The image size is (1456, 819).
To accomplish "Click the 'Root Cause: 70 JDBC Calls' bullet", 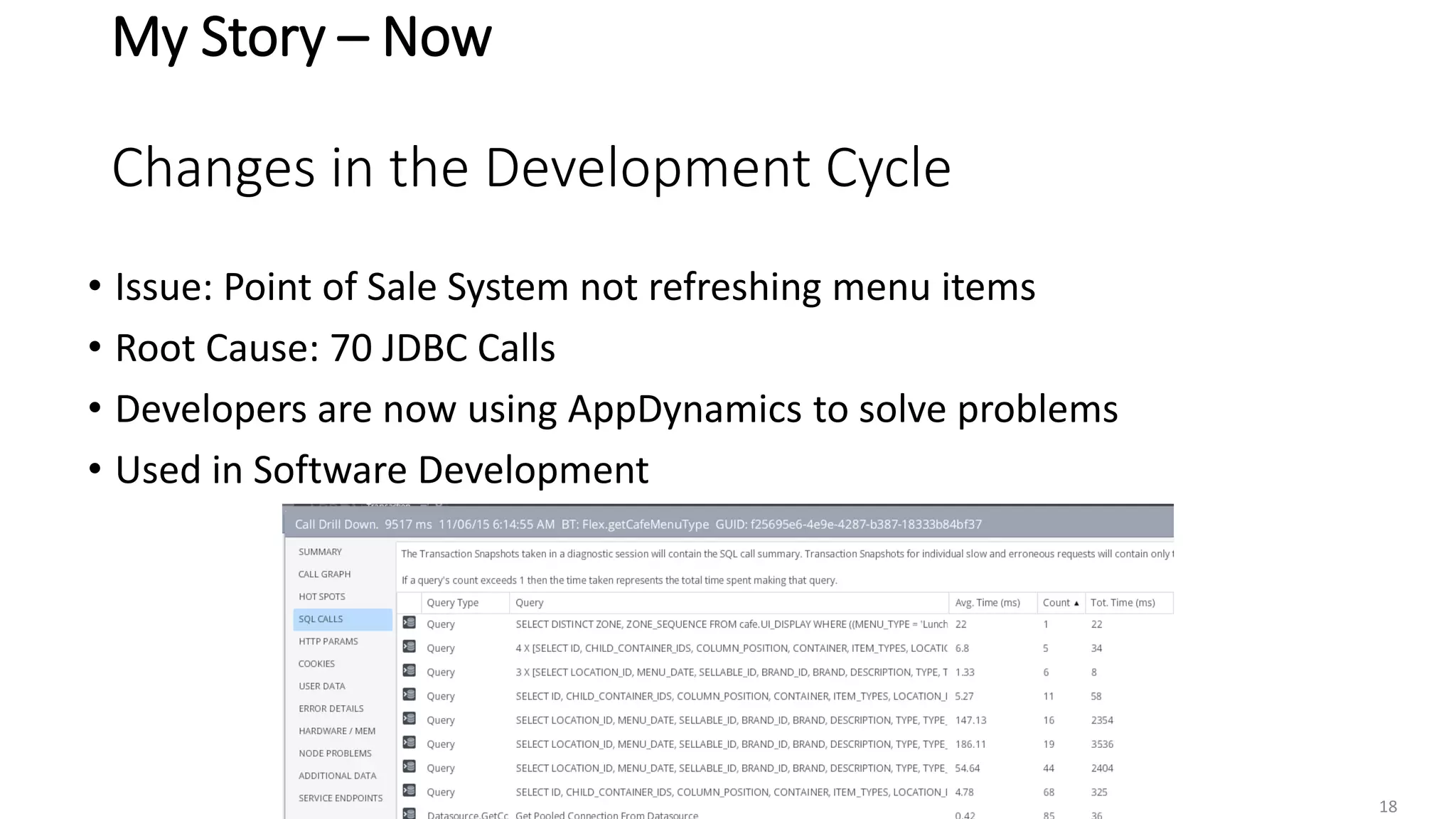I will pyautogui.click(x=335, y=348).
